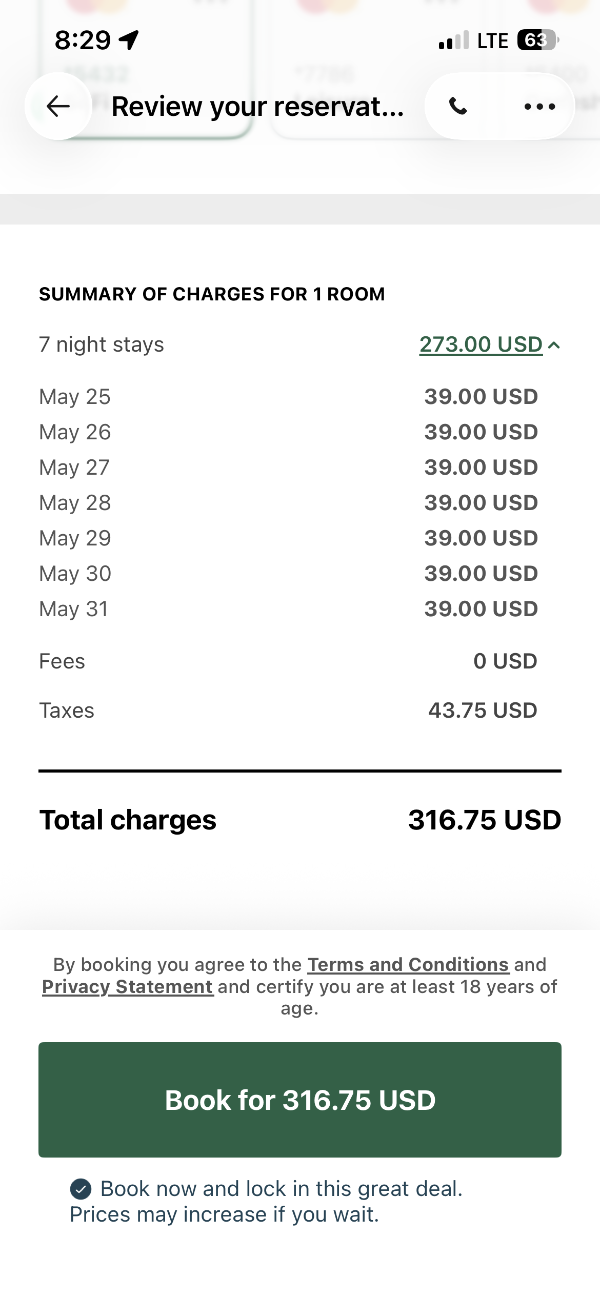600x1298 pixels.
Task: Collapse the 7 night stays chevron
Action: (555, 345)
